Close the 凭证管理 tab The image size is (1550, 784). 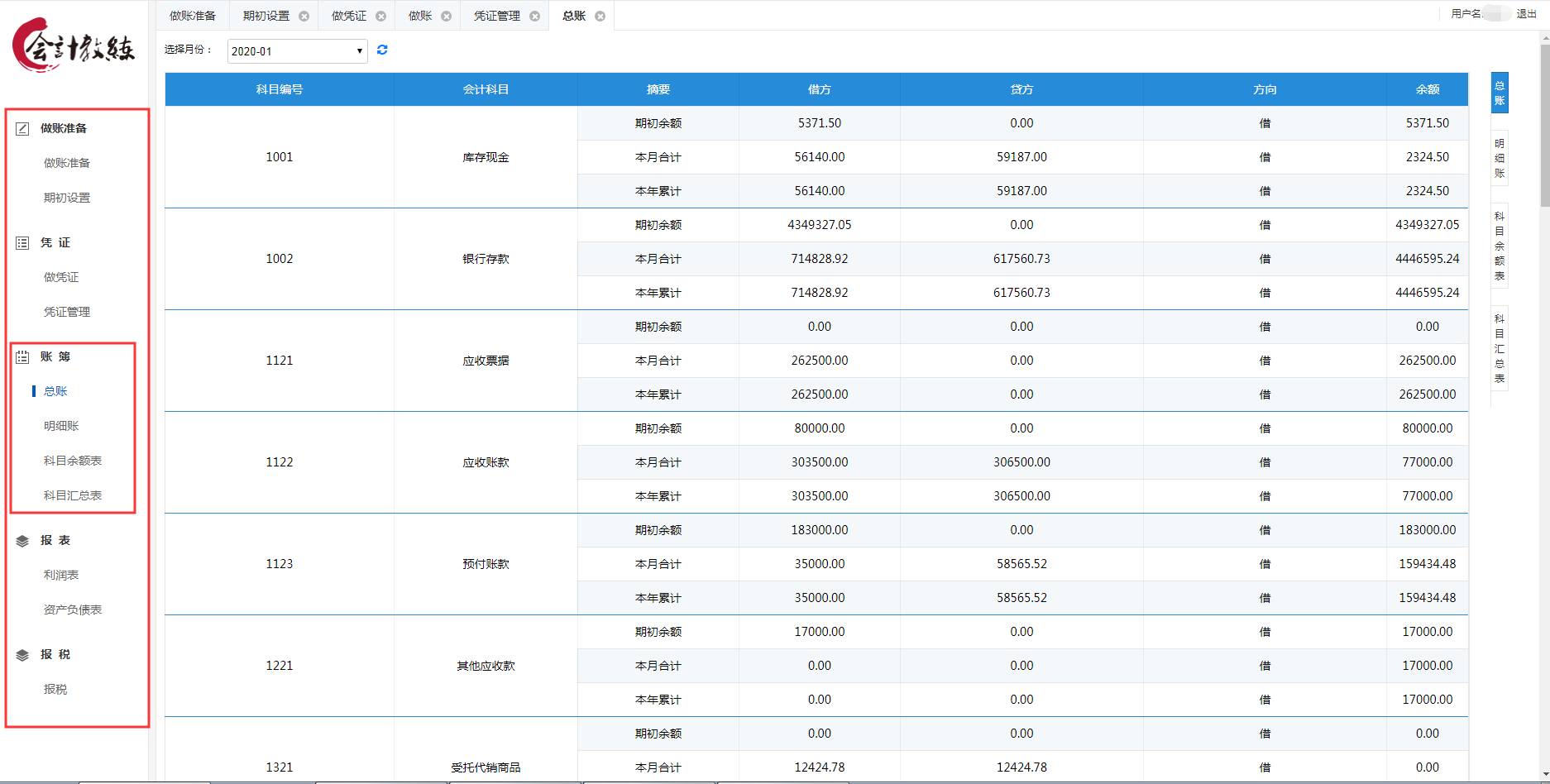[535, 17]
